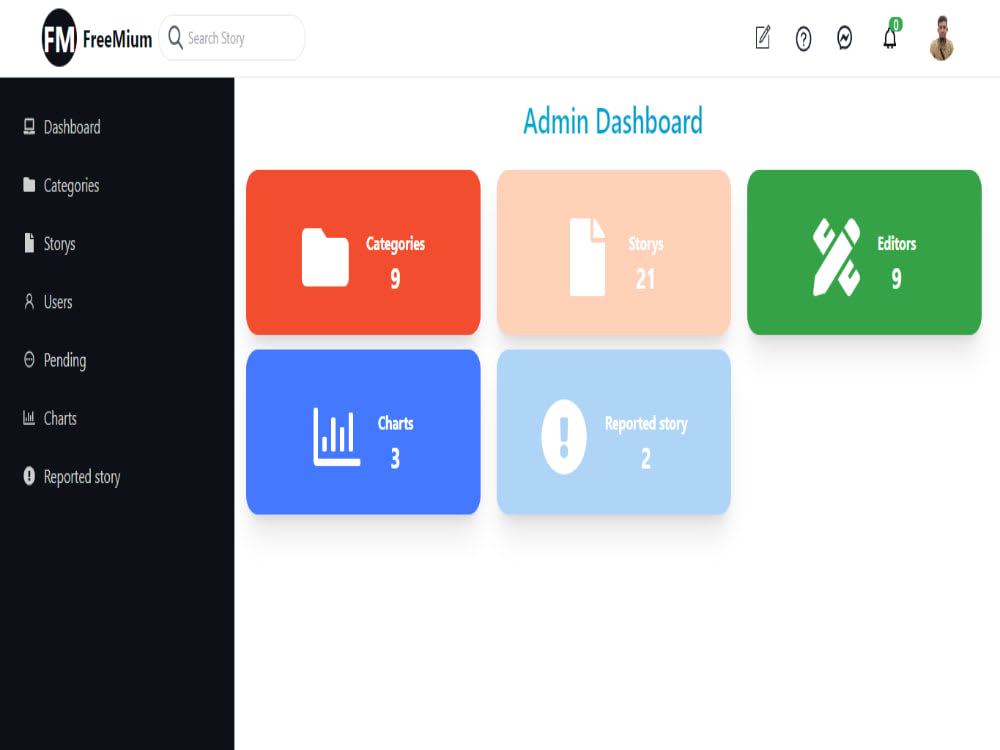Click the Categories folder icon in sidebar

[x=29, y=184]
